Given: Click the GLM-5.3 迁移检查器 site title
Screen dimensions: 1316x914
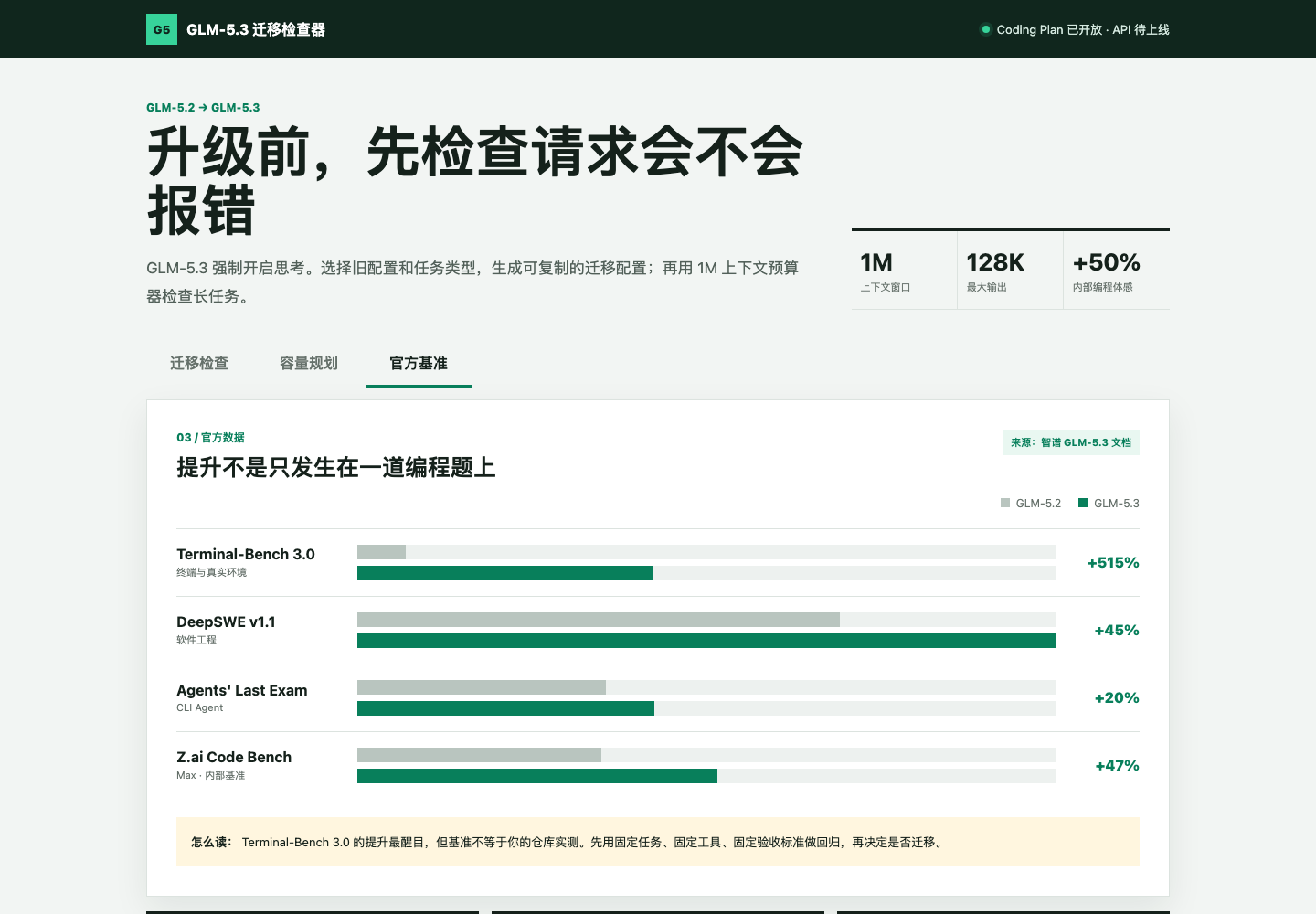Looking at the screenshot, I should click(256, 29).
